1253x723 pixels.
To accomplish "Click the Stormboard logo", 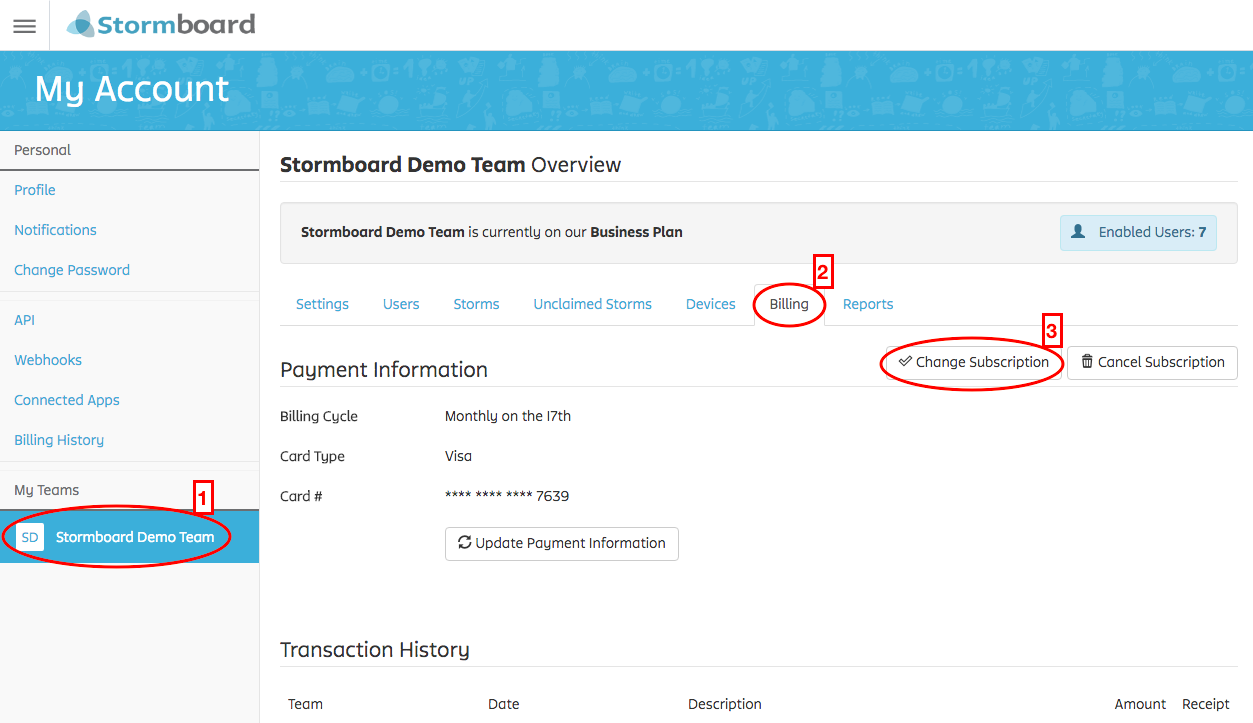I will (161, 24).
